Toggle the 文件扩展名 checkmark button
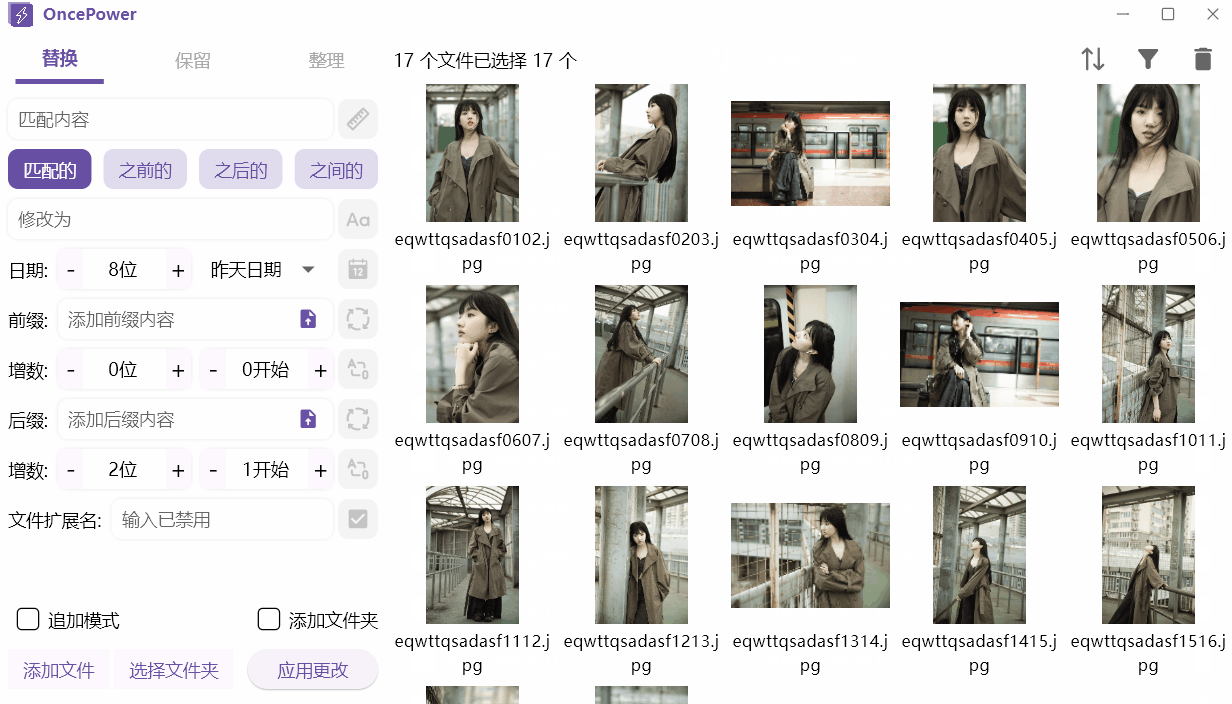Viewport: 1232px width, 704px height. click(357, 520)
